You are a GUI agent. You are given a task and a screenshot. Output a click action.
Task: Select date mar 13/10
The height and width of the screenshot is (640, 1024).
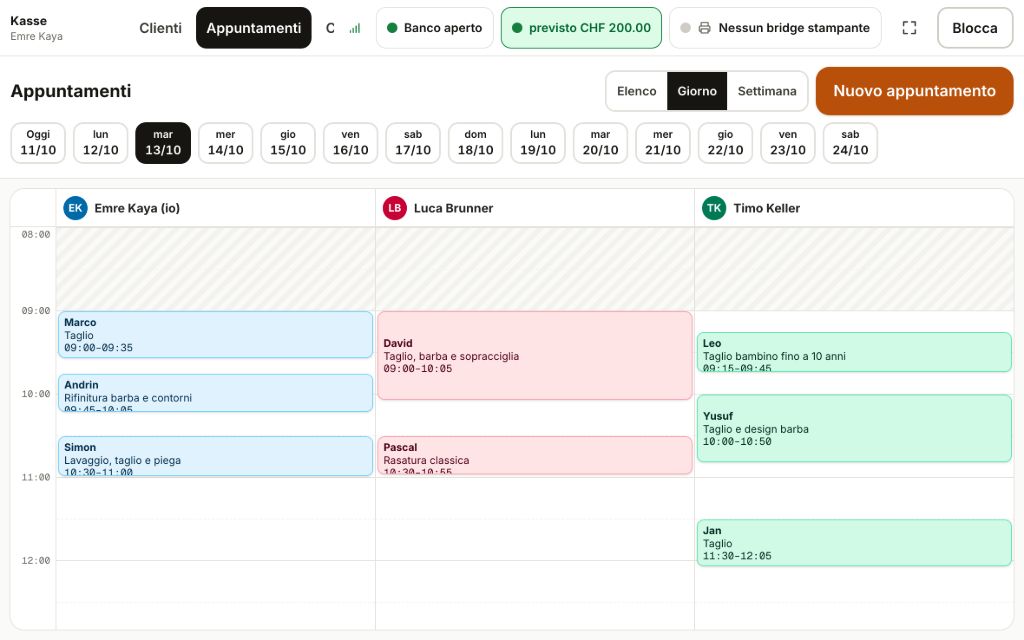tap(163, 142)
